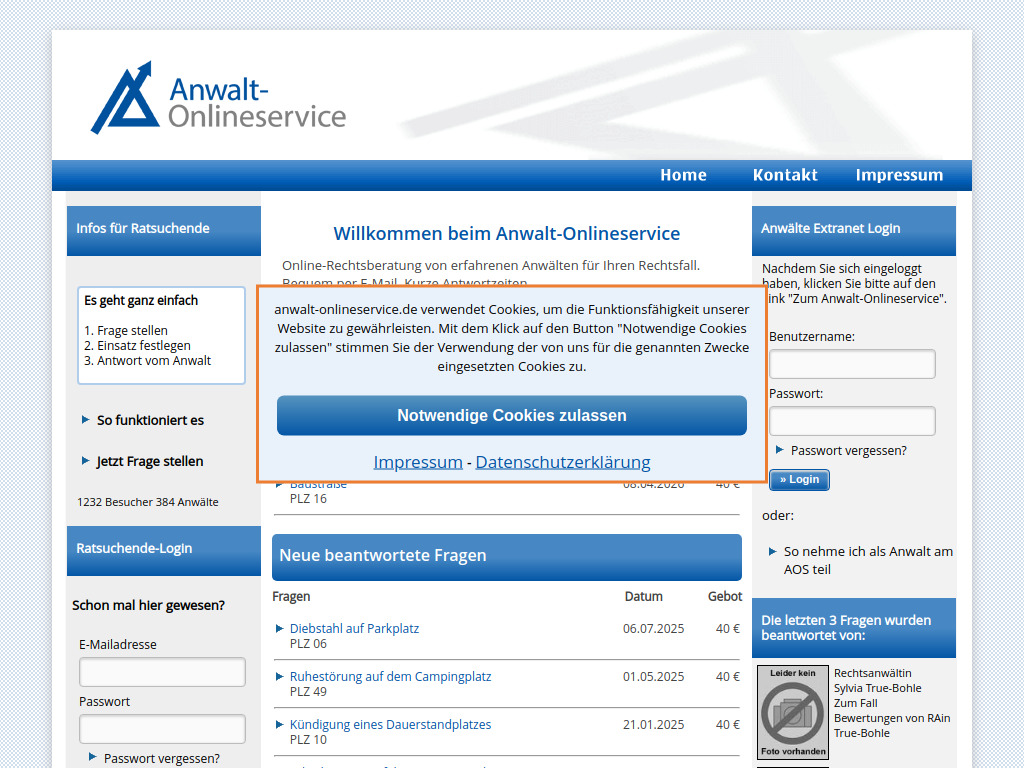This screenshot has width=1024, height=768.
Task: Open So nehme ich als Anwalt am AOS teil
Action: pos(868,560)
